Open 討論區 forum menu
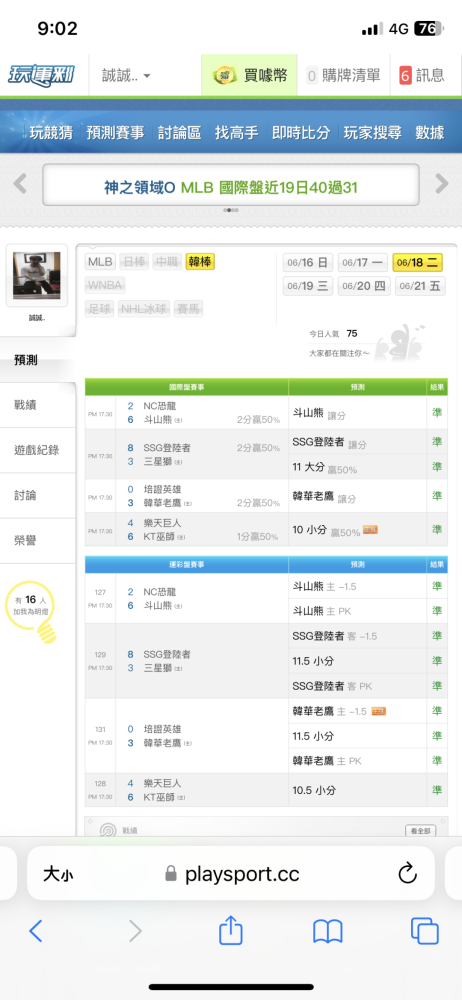The width and height of the screenshot is (462, 1000). point(179,133)
